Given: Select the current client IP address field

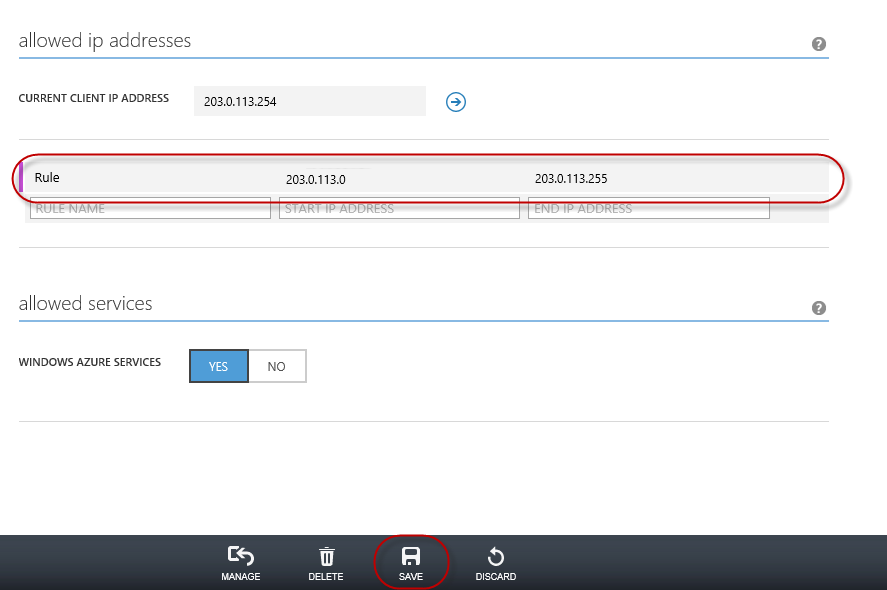Looking at the screenshot, I should 309,101.
